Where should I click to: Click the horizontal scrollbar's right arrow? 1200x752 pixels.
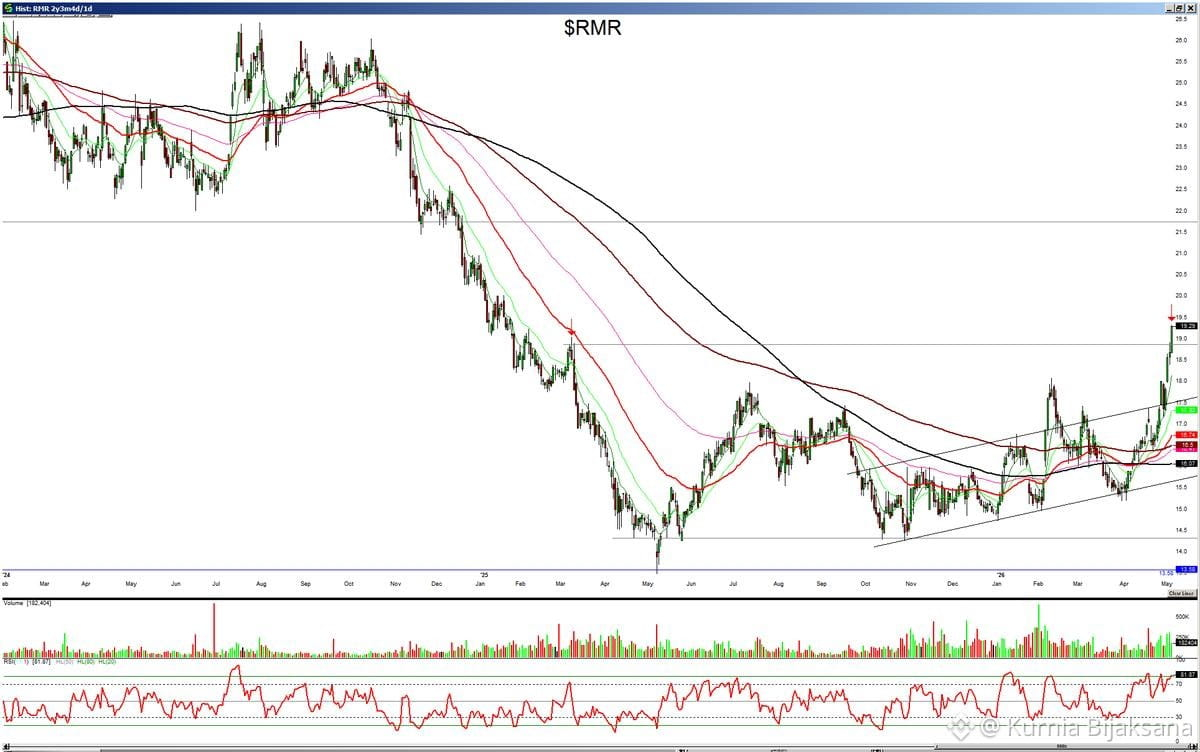point(1193,746)
